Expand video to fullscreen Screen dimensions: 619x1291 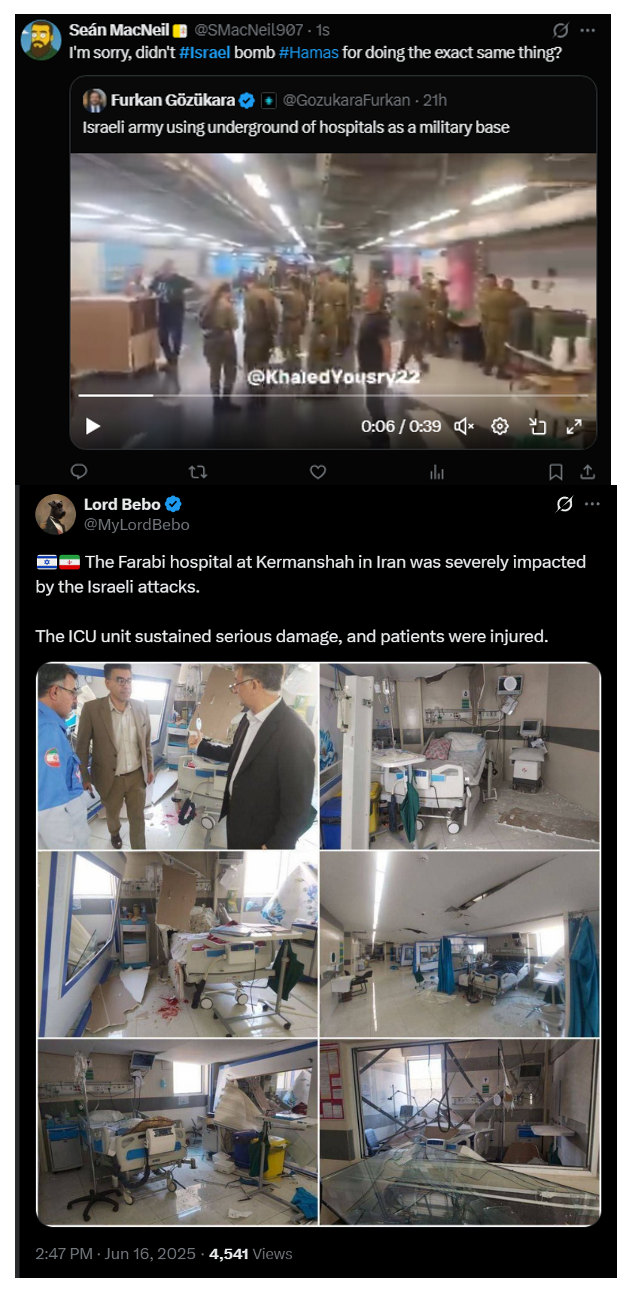[574, 426]
